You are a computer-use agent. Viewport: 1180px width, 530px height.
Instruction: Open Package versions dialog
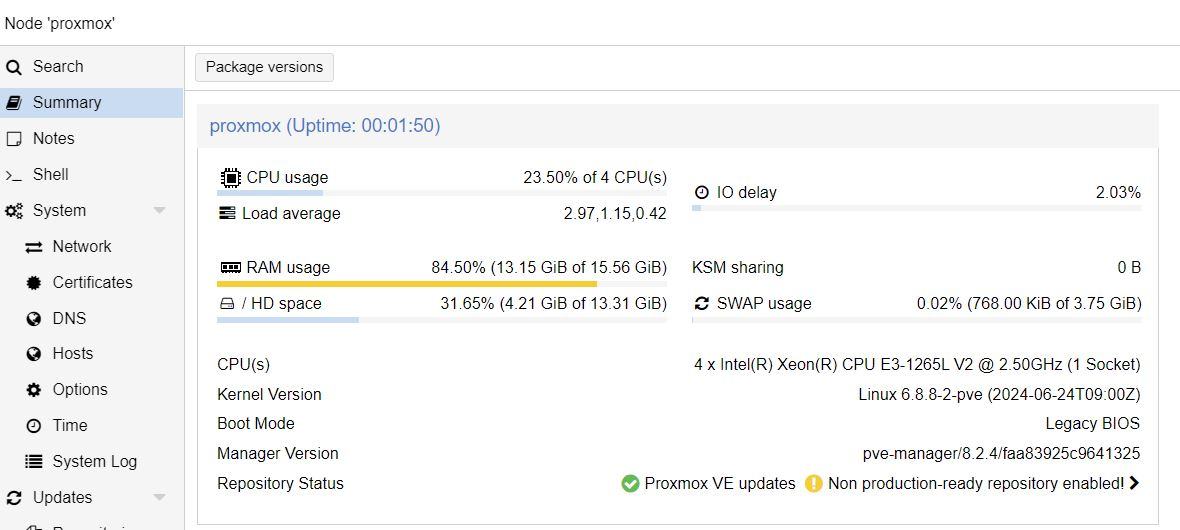tap(264, 67)
